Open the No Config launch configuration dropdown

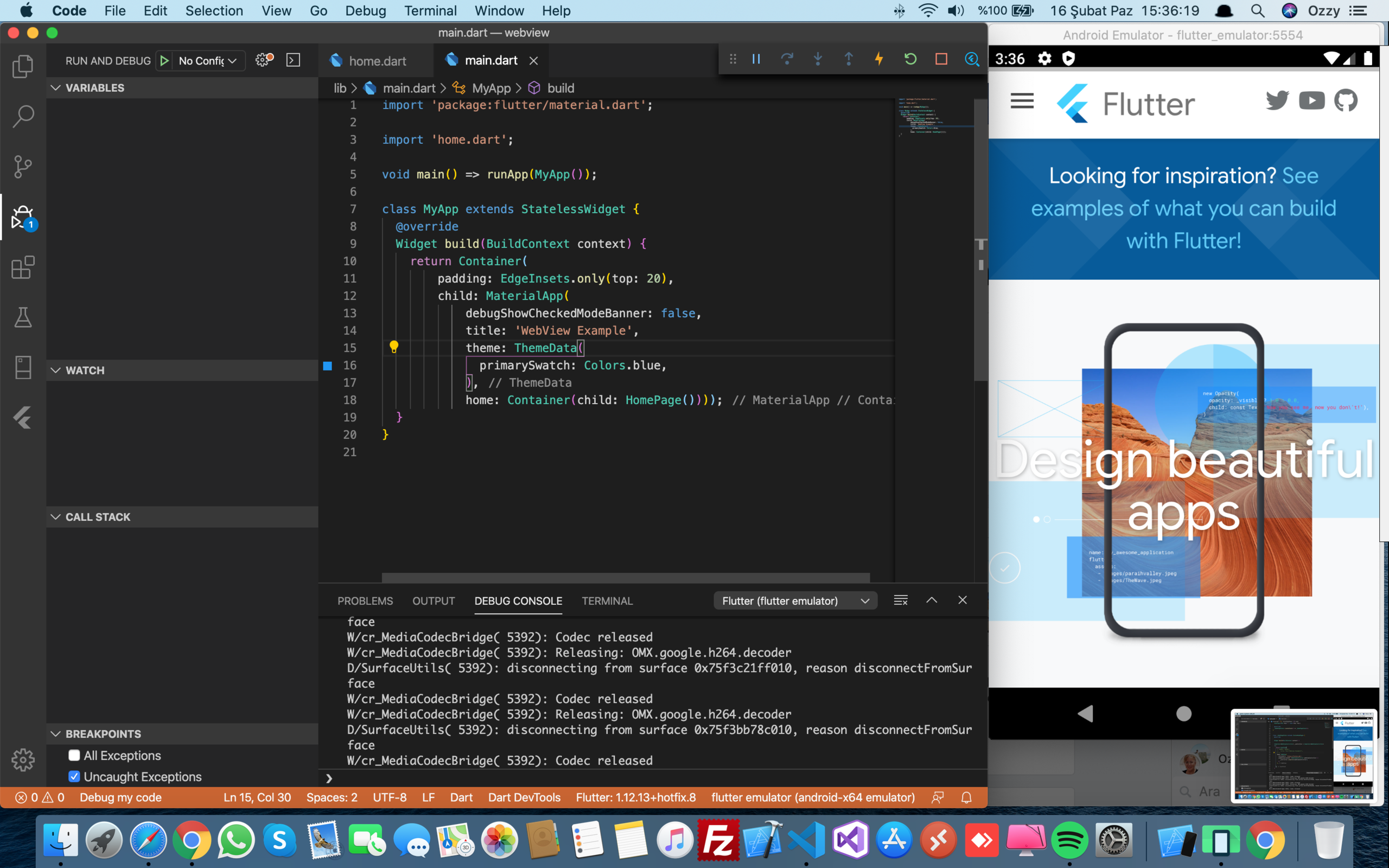(x=207, y=60)
